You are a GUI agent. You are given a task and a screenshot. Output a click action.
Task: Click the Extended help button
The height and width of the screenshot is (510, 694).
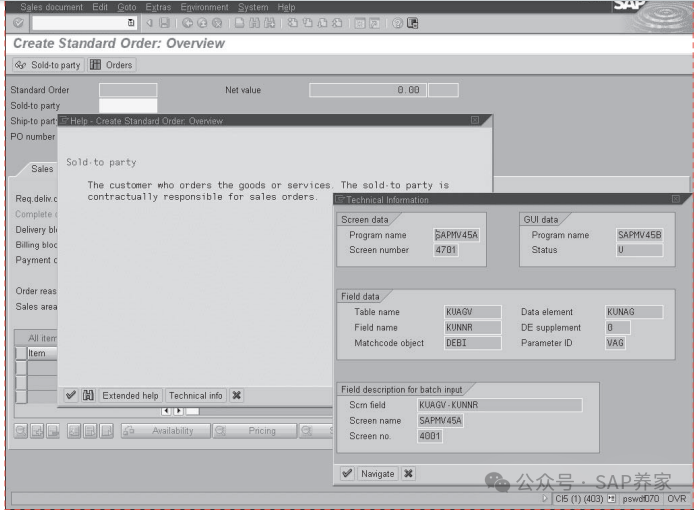pos(130,395)
